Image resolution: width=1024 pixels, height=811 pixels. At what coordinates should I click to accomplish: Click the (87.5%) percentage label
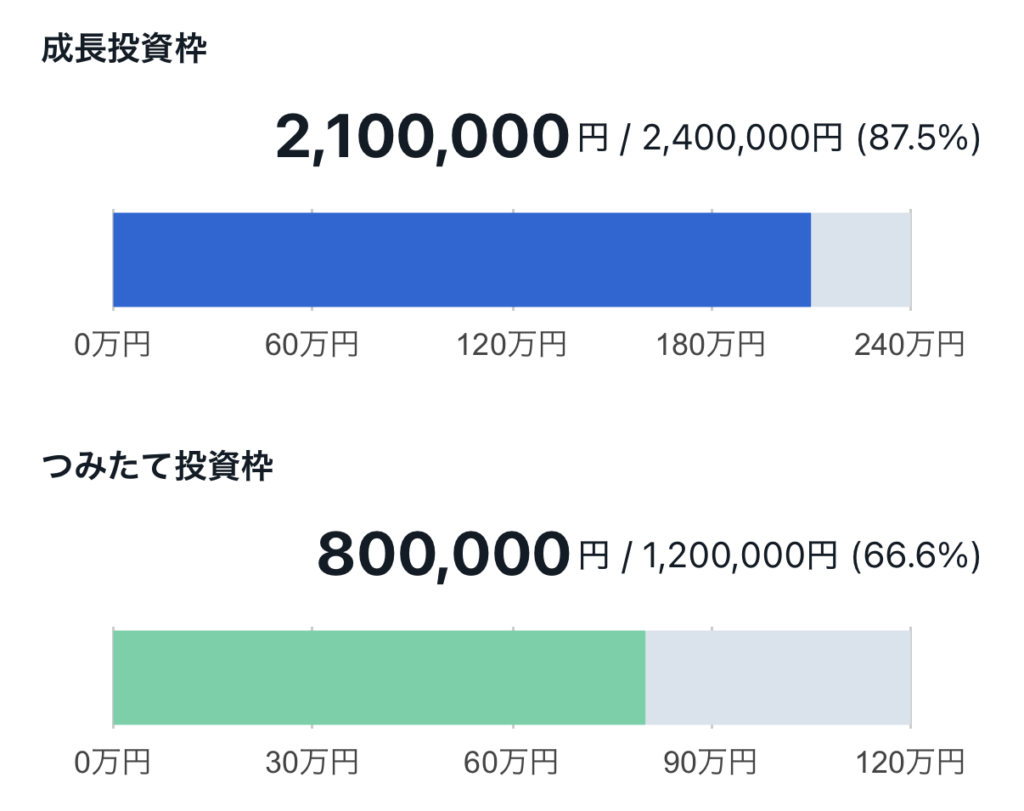pyautogui.click(x=919, y=138)
